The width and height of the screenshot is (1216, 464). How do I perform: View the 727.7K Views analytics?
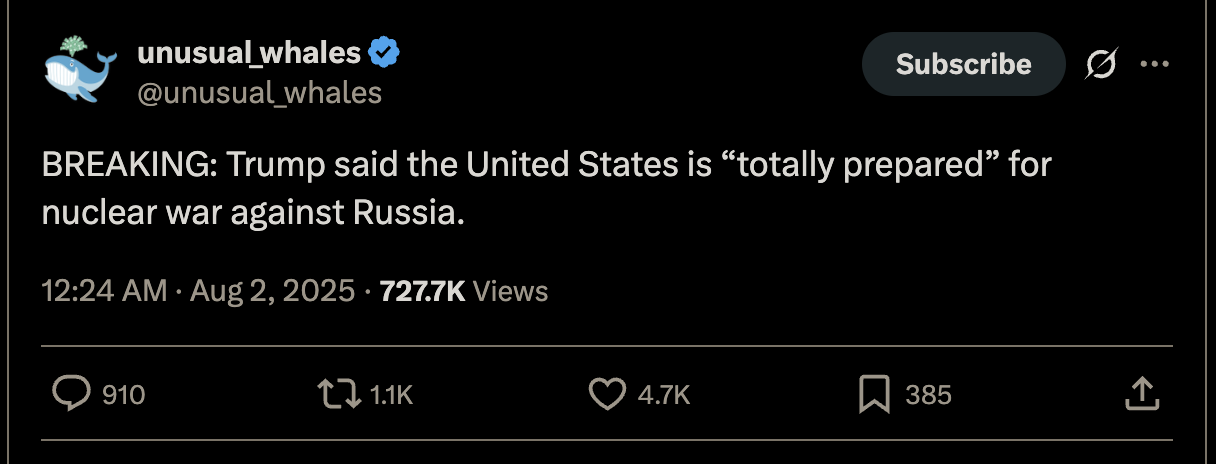(x=465, y=291)
